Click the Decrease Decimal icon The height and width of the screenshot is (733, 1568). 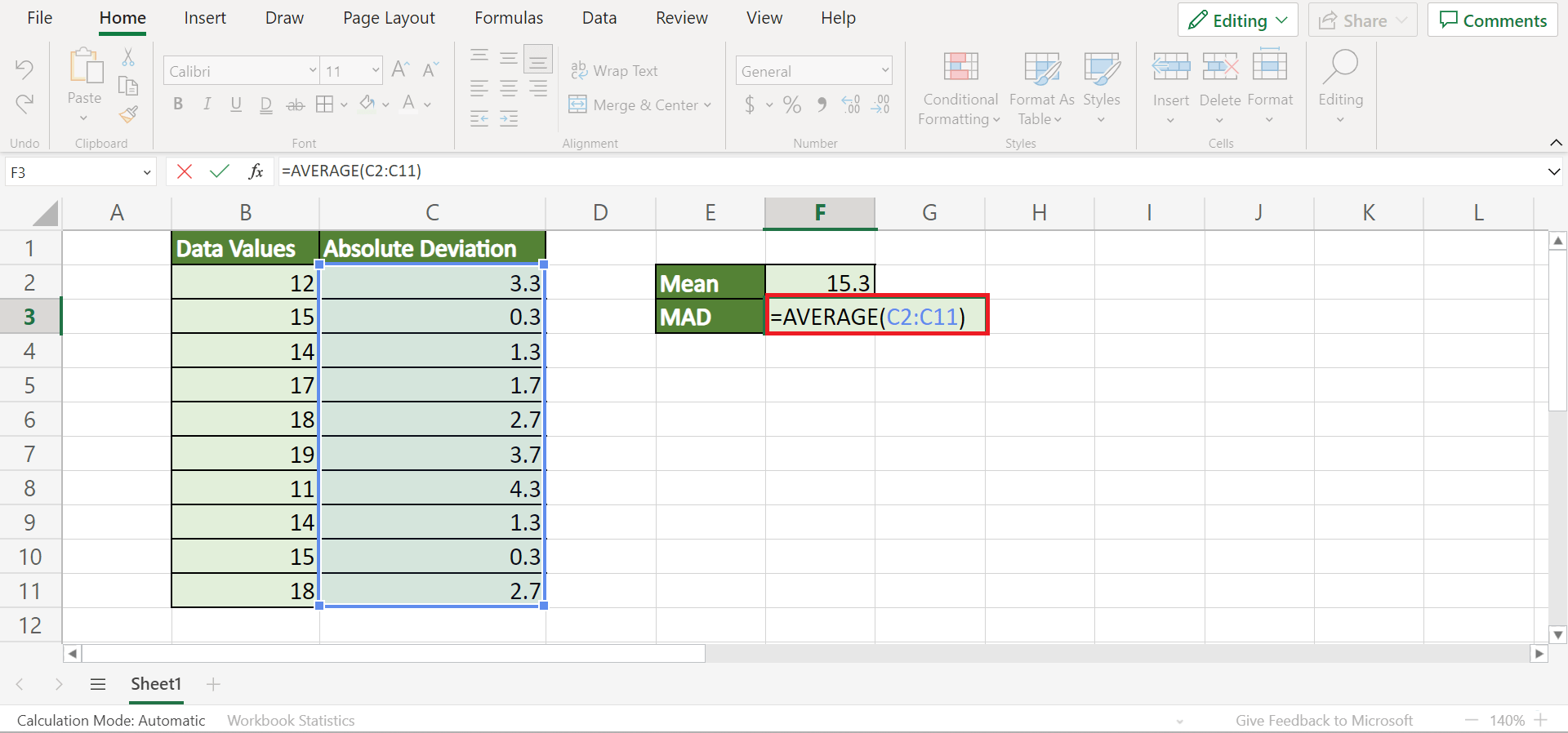pos(880,104)
